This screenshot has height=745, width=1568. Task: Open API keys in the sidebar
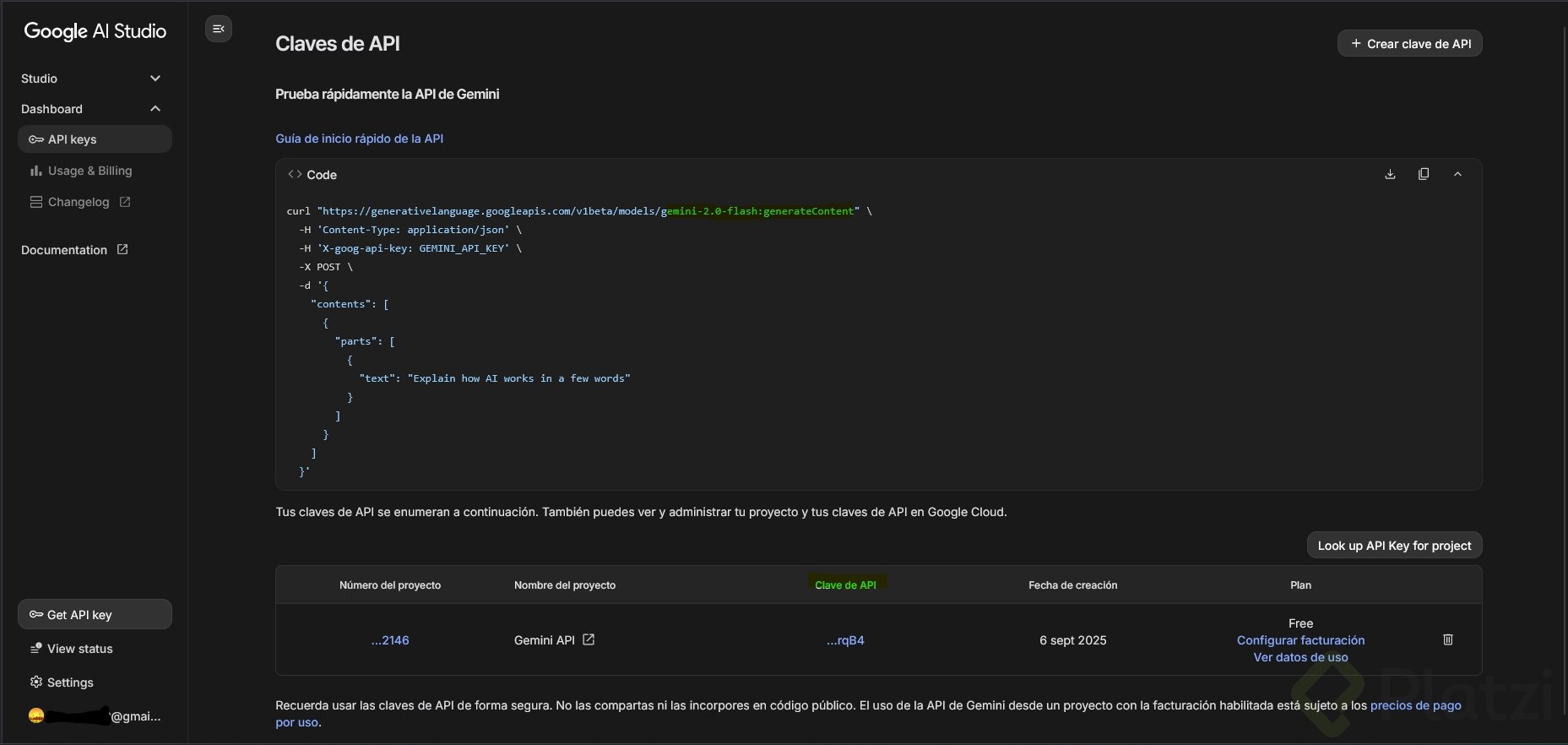tap(95, 139)
